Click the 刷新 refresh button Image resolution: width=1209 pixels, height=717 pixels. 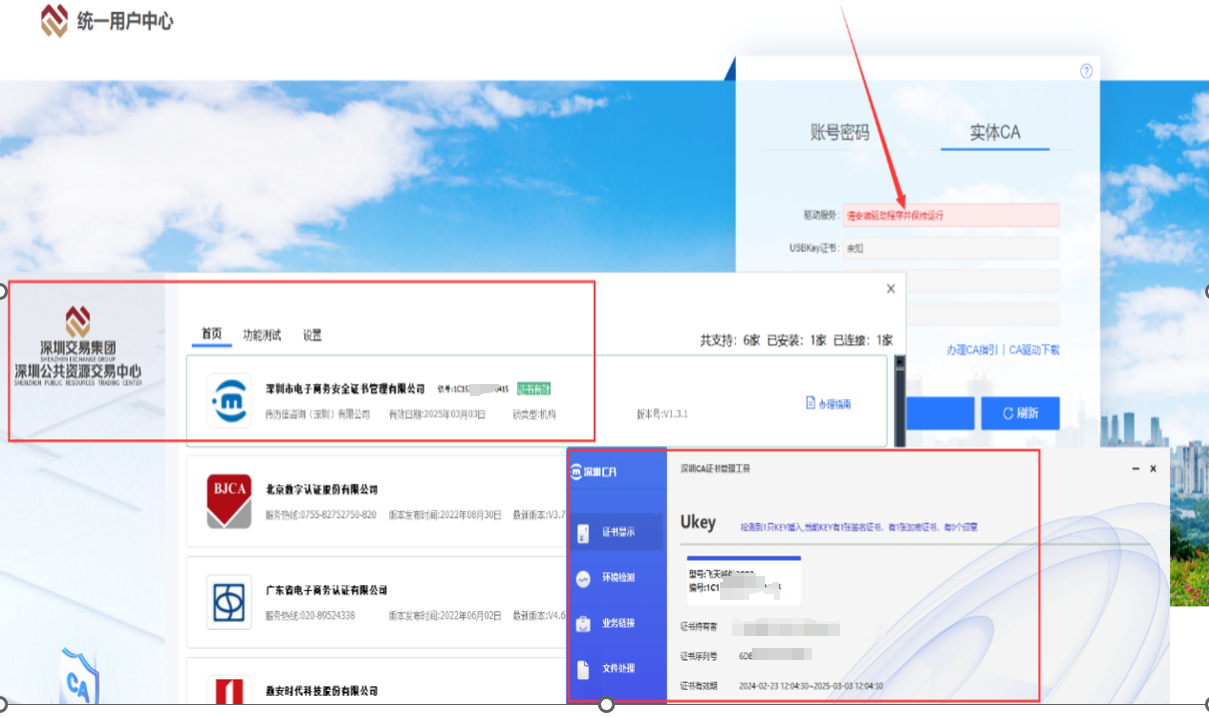[1020, 413]
